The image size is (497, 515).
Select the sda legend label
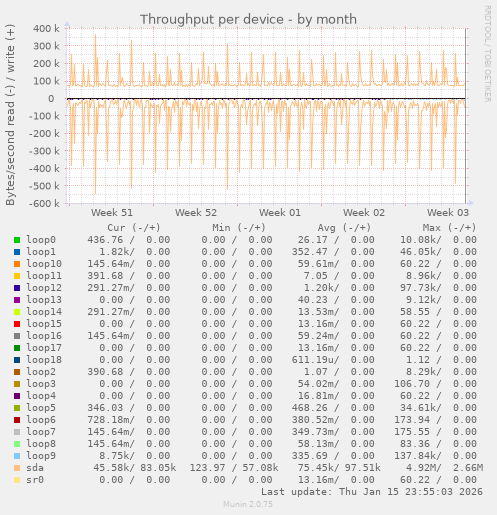pos(35,468)
